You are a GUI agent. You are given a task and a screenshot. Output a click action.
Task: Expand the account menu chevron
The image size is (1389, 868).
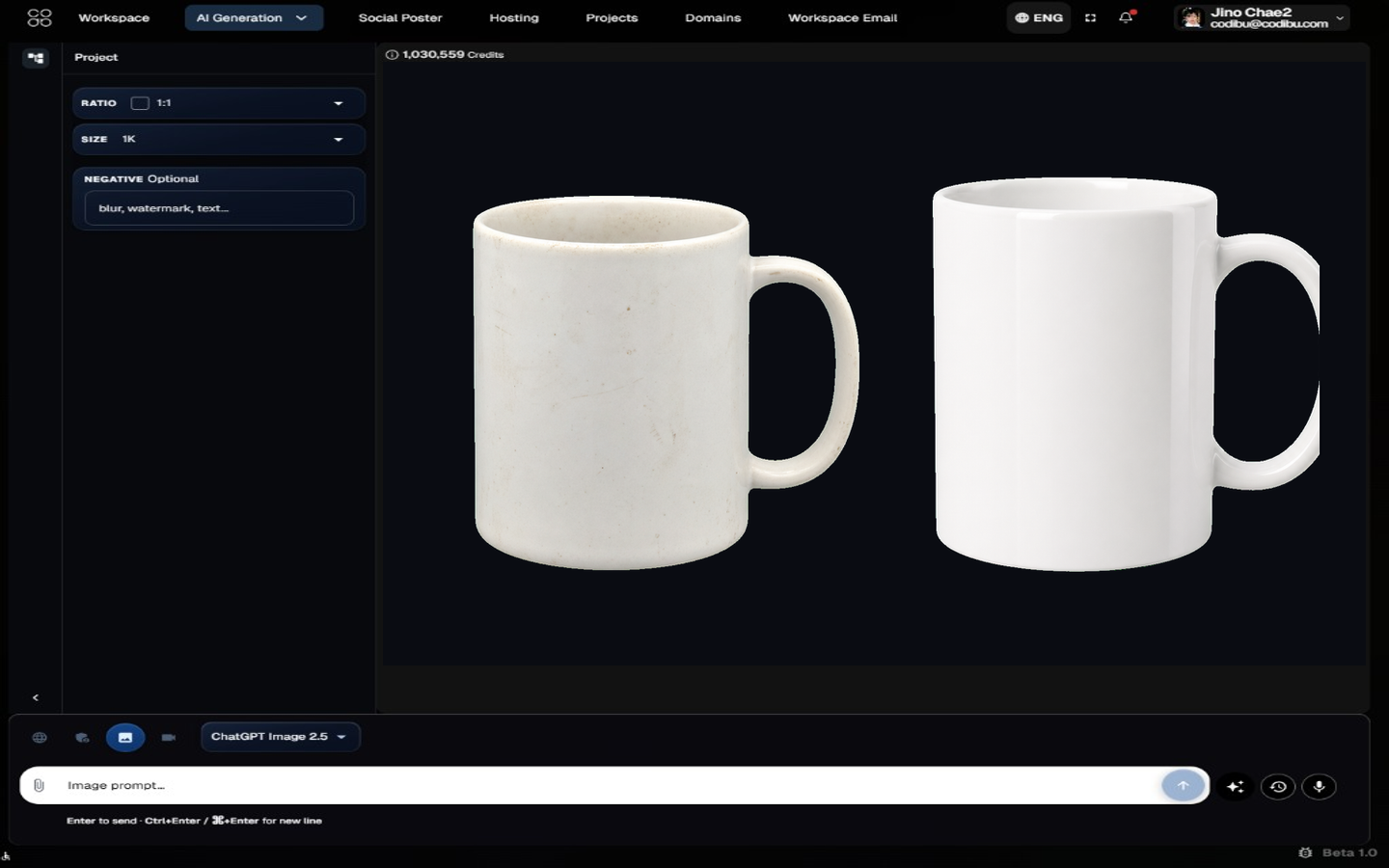(1340, 18)
